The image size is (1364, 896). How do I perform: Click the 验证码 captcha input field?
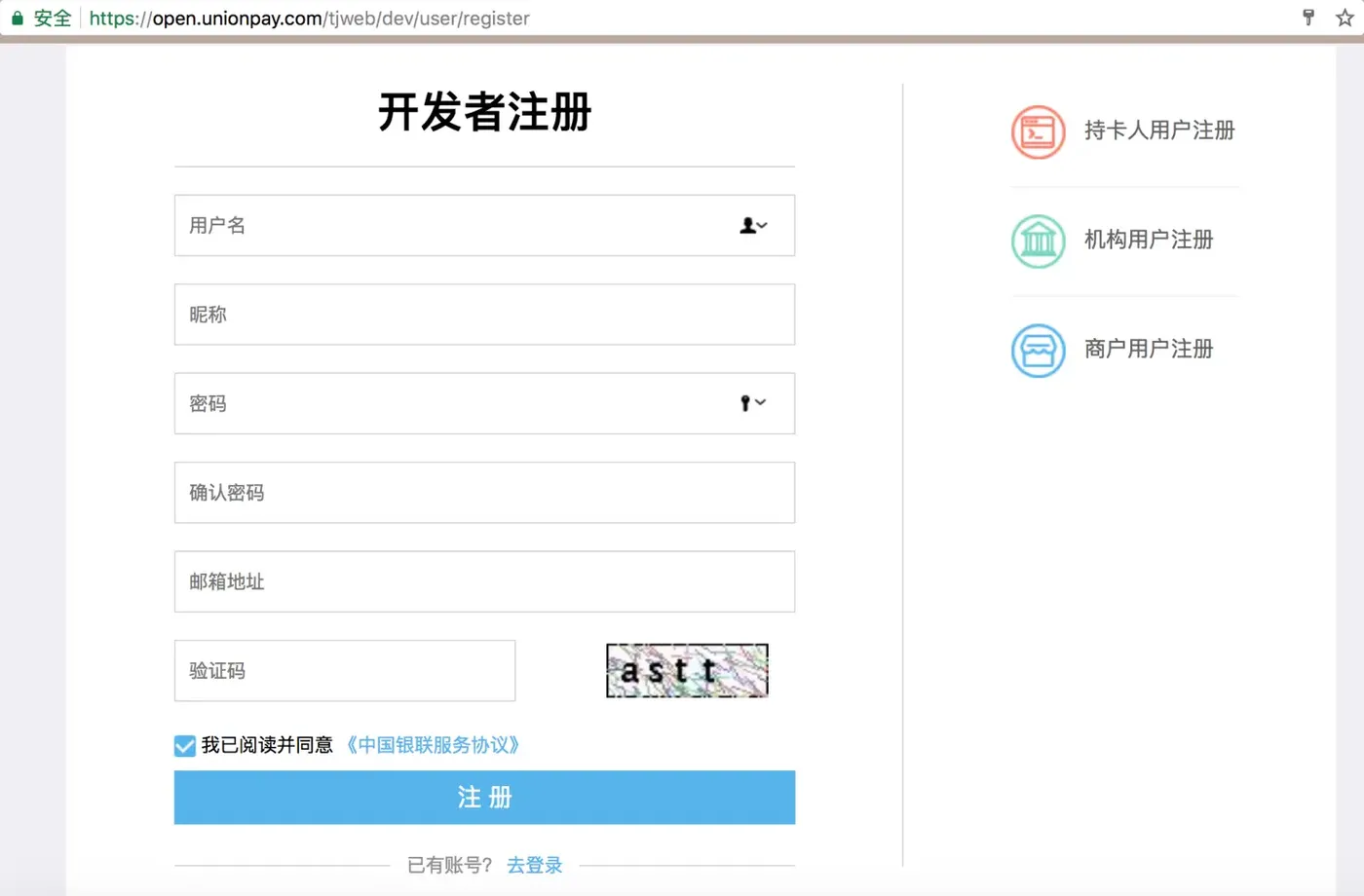pyautogui.click(x=344, y=670)
